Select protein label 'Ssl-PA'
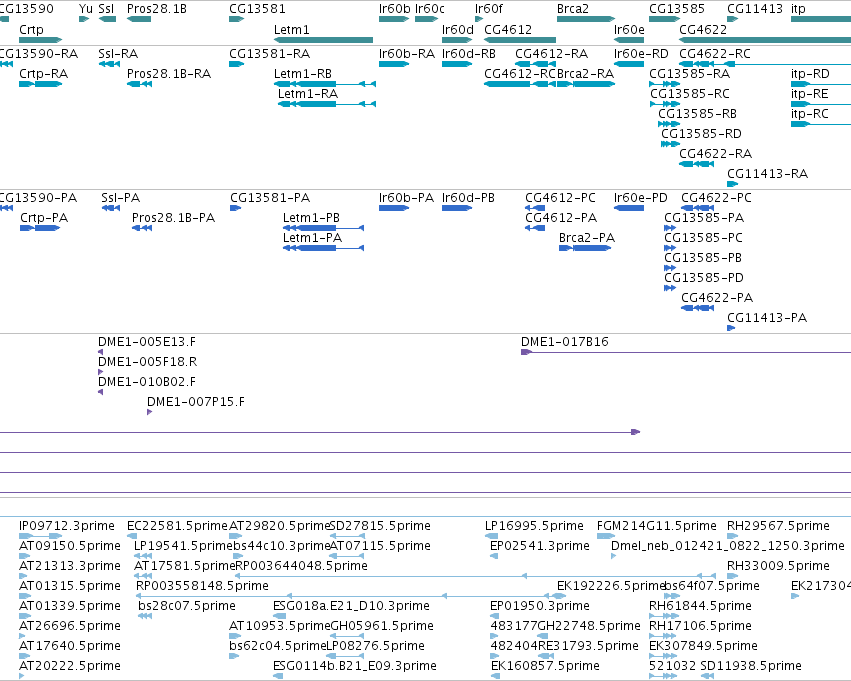851x681 pixels. click(120, 198)
